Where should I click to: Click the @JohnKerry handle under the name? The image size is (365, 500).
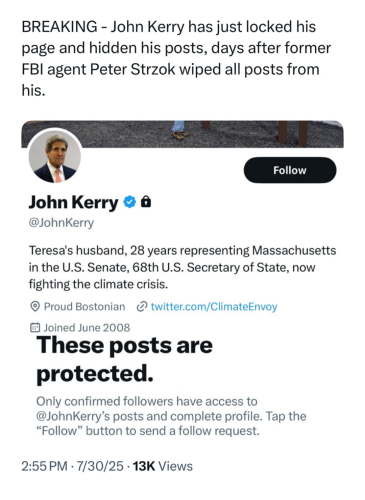[x=61, y=222]
